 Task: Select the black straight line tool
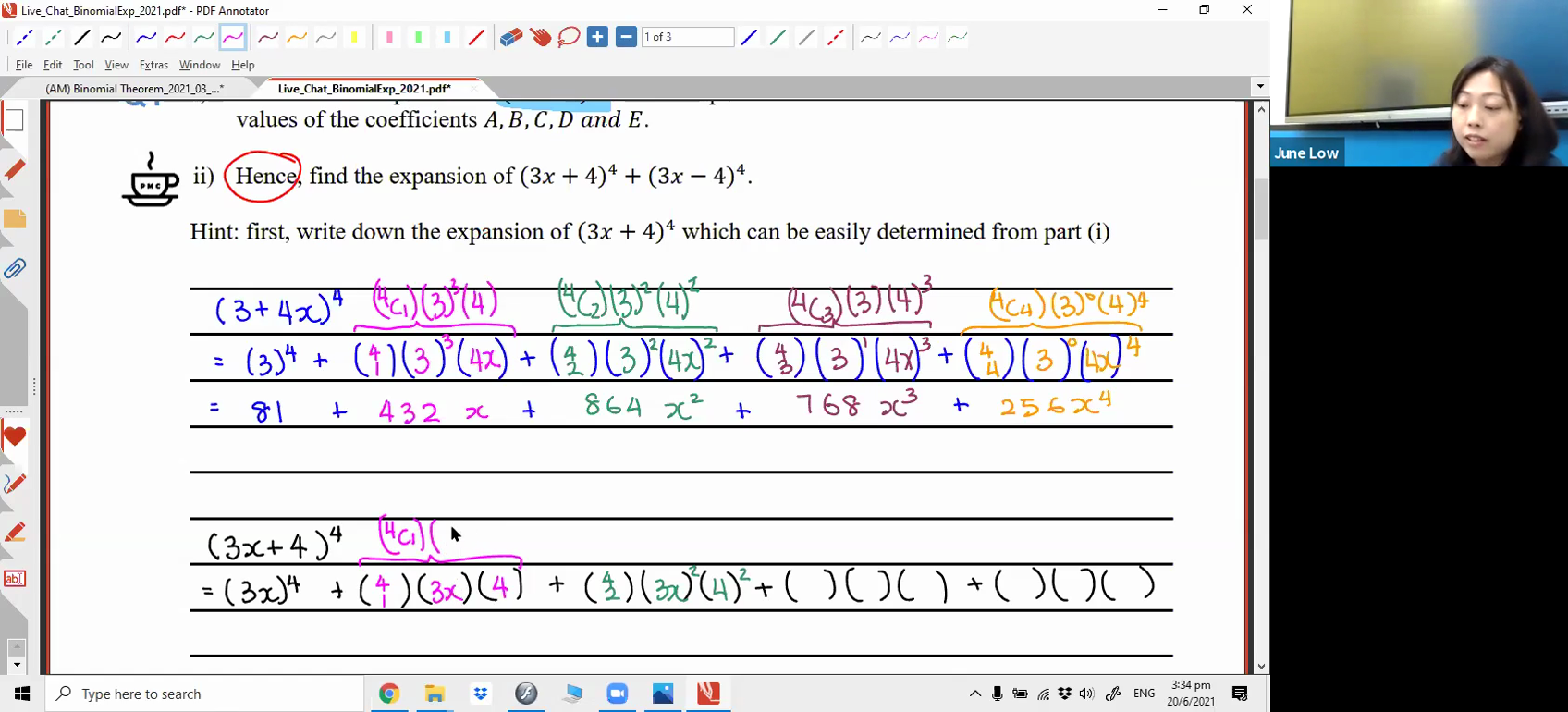click(x=82, y=38)
